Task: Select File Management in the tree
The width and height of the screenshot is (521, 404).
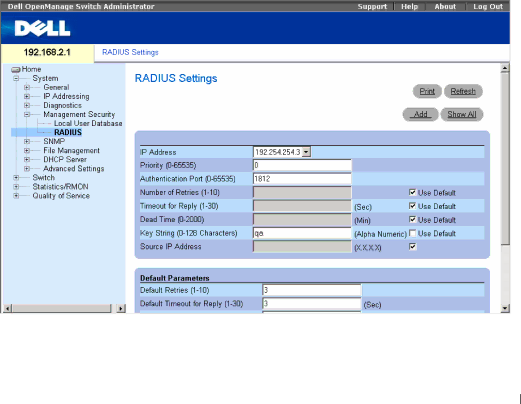Action: 71,150
